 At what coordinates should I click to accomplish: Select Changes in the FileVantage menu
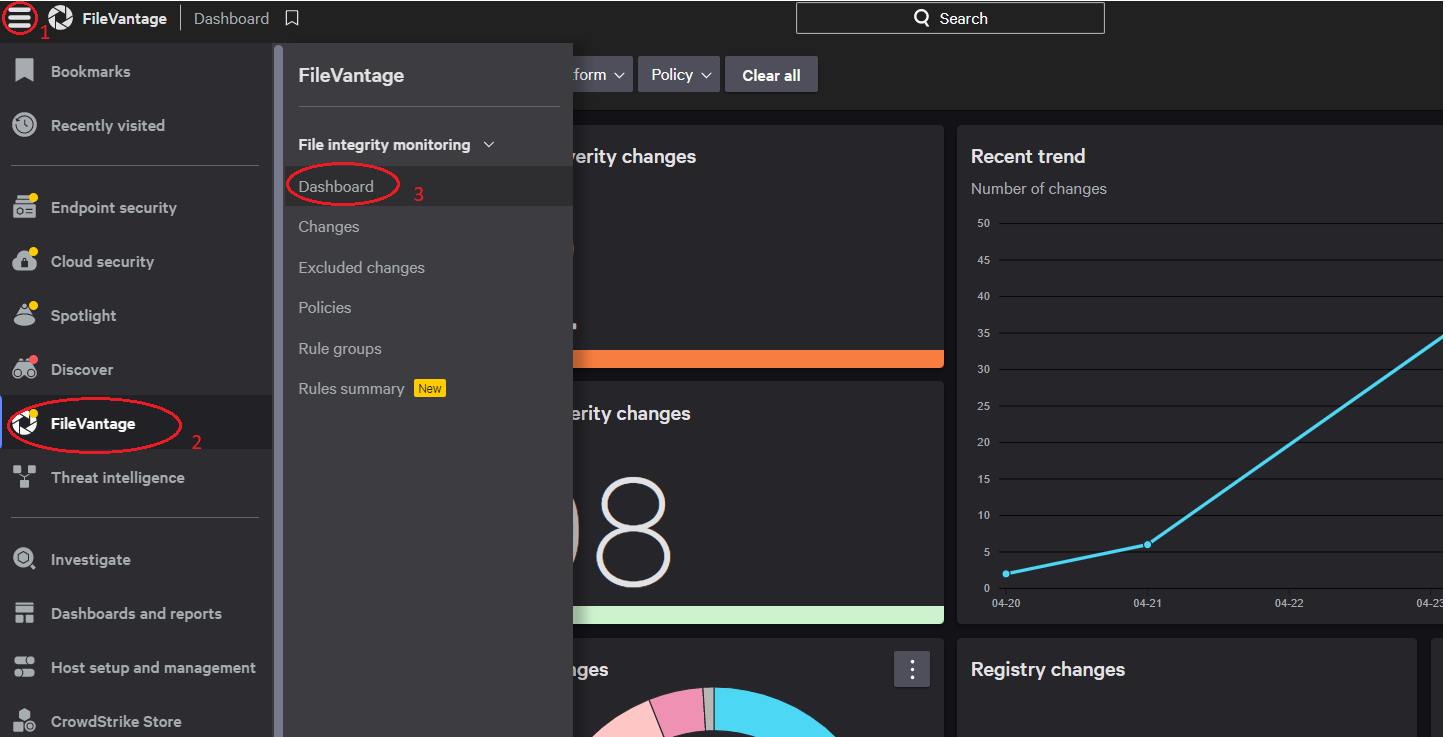(x=328, y=227)
